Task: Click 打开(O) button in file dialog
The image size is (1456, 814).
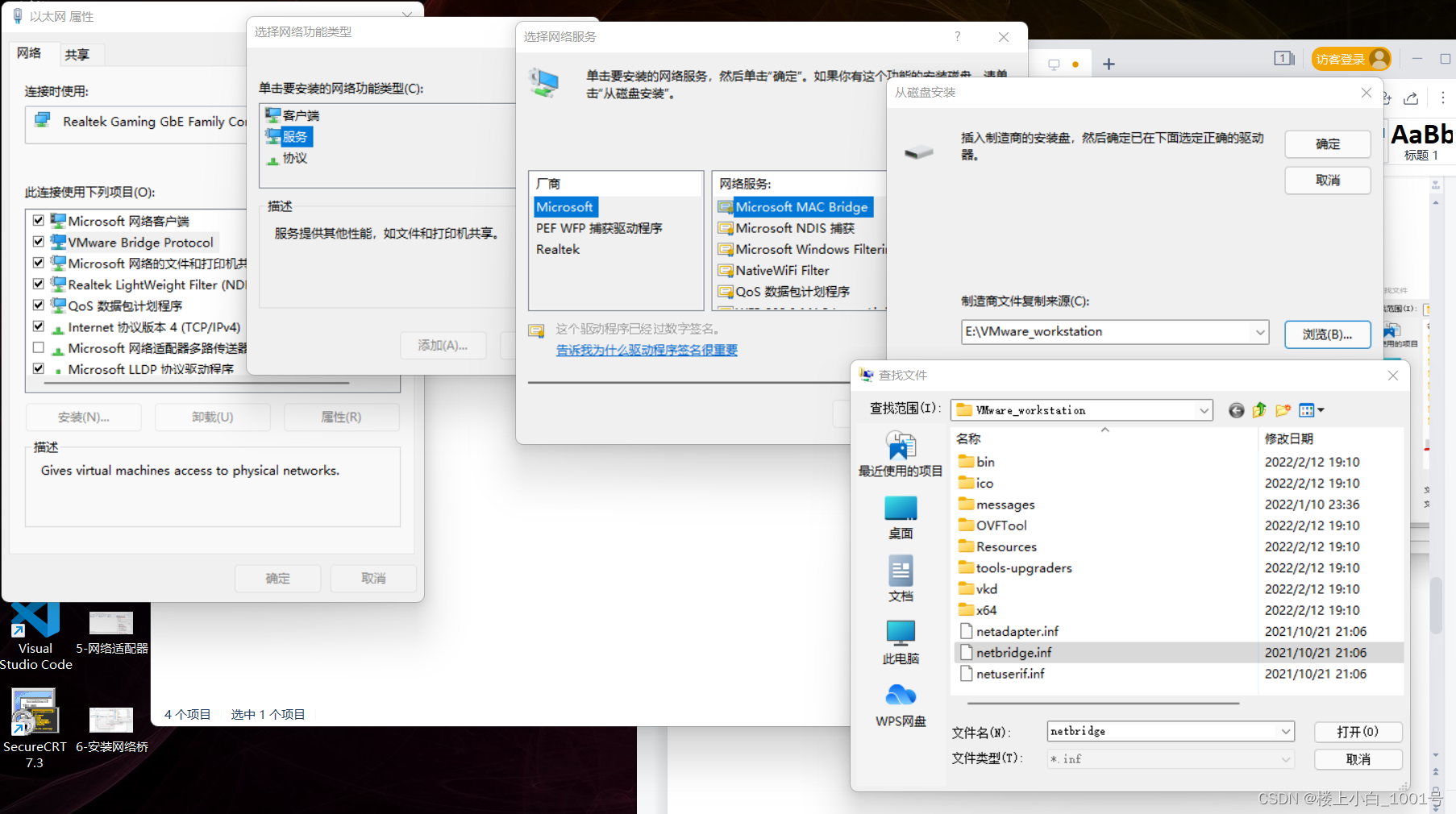Action: pyautogui.click(x=1358, y=732)
